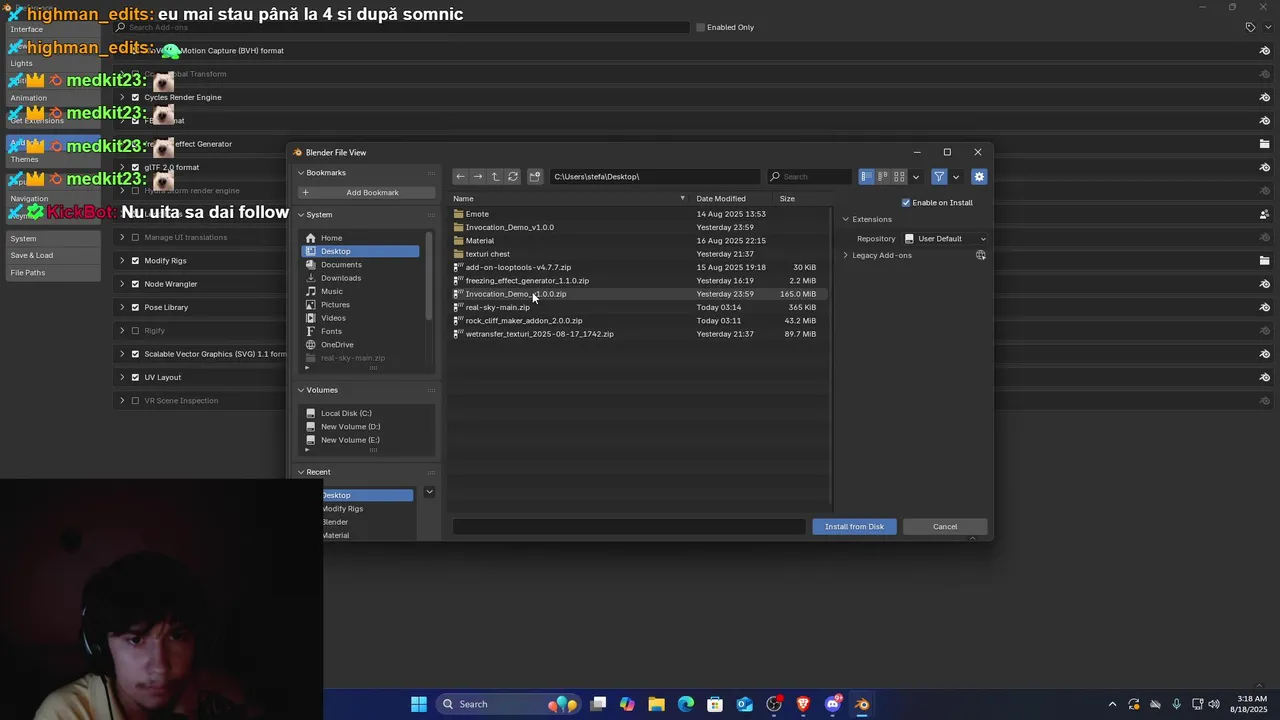Collapse the Recent panel
The image size is (1280, 720).
(x=301, y=471)
